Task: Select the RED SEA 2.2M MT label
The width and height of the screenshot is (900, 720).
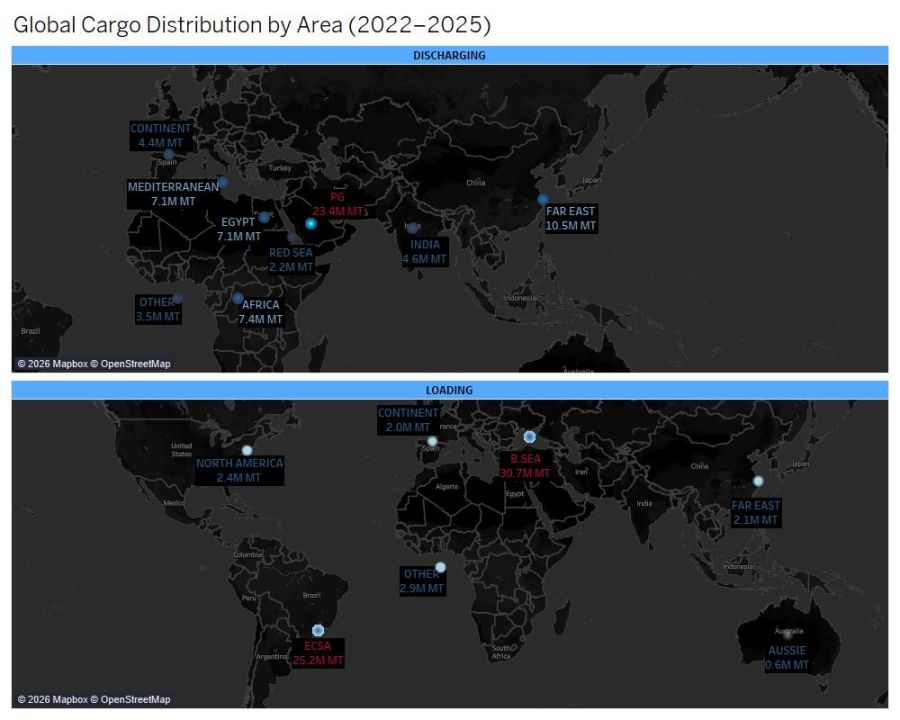Action: click(291, 260)
